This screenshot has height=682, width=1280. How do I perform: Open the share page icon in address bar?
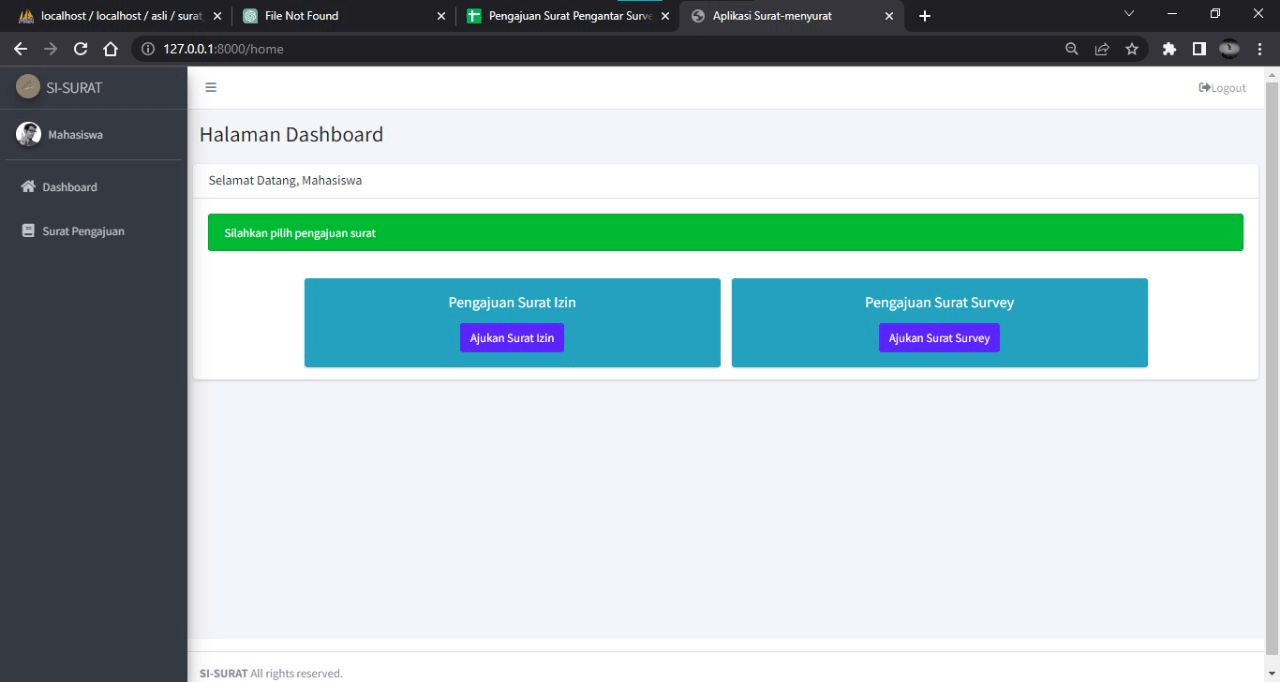click(x=1102, y=49)
